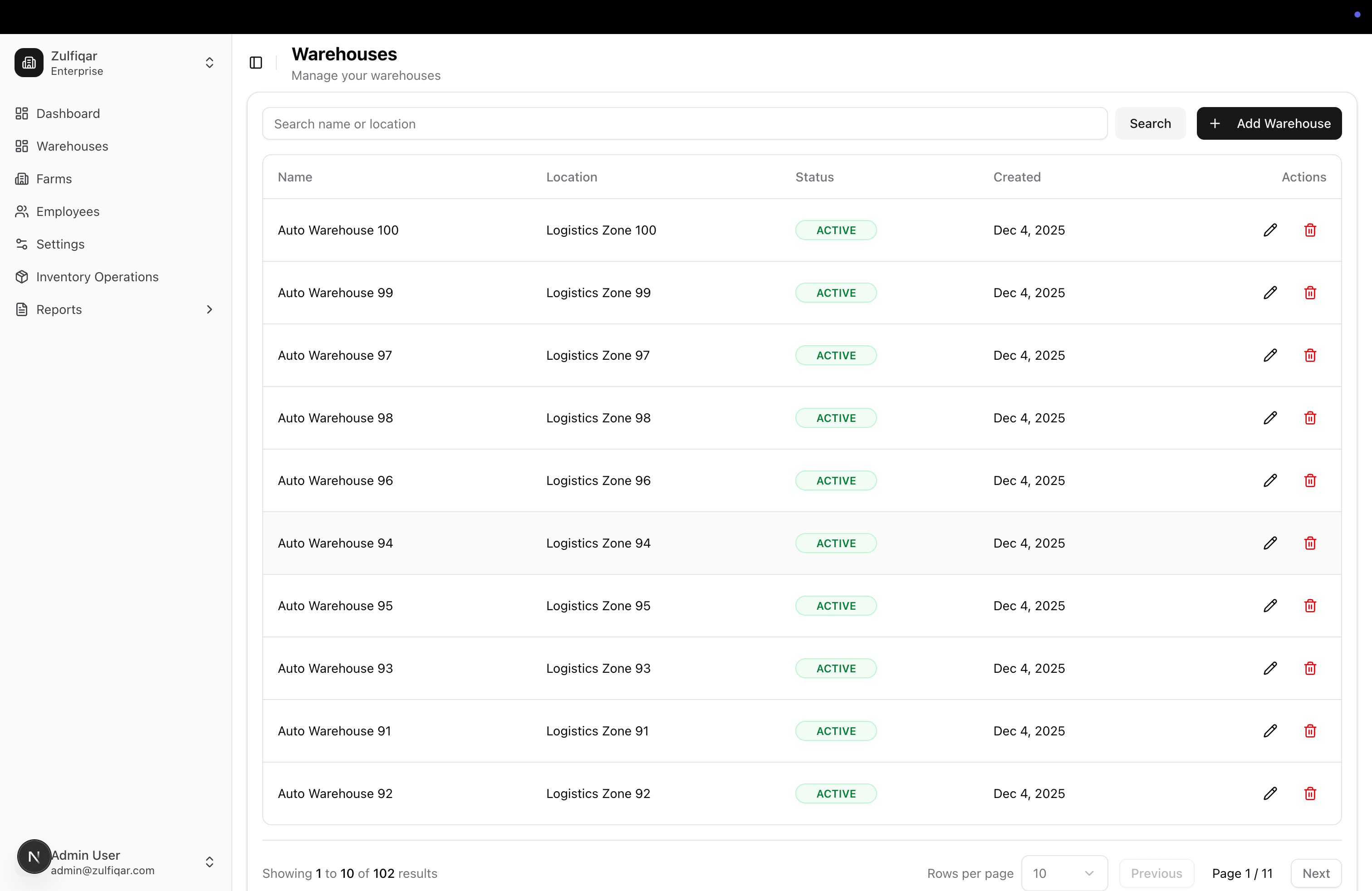
Task: Toggle the sidebar panel icon
Action: 256,62
